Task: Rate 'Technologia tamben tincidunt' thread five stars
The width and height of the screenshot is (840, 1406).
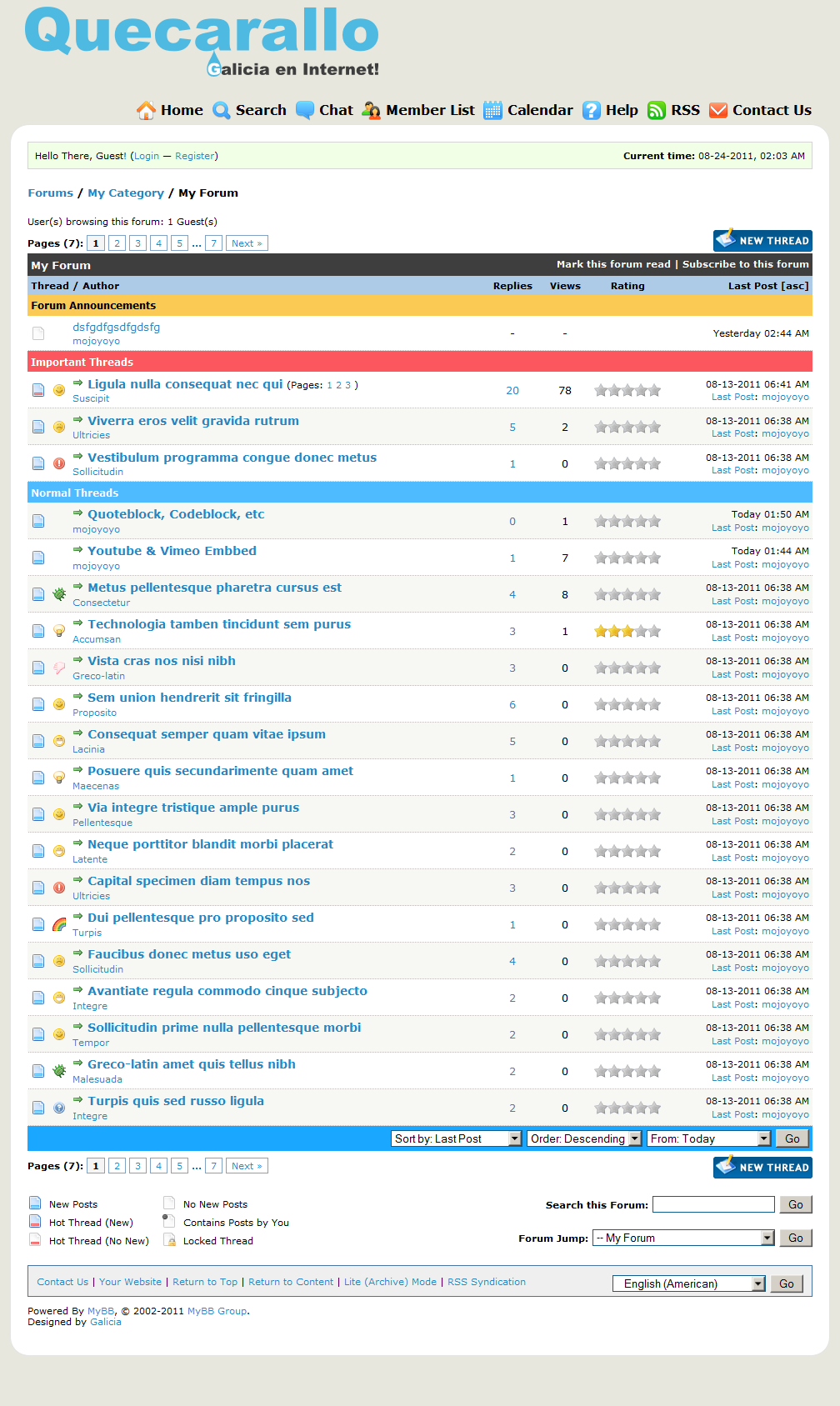Action: (x=655, y=631)
